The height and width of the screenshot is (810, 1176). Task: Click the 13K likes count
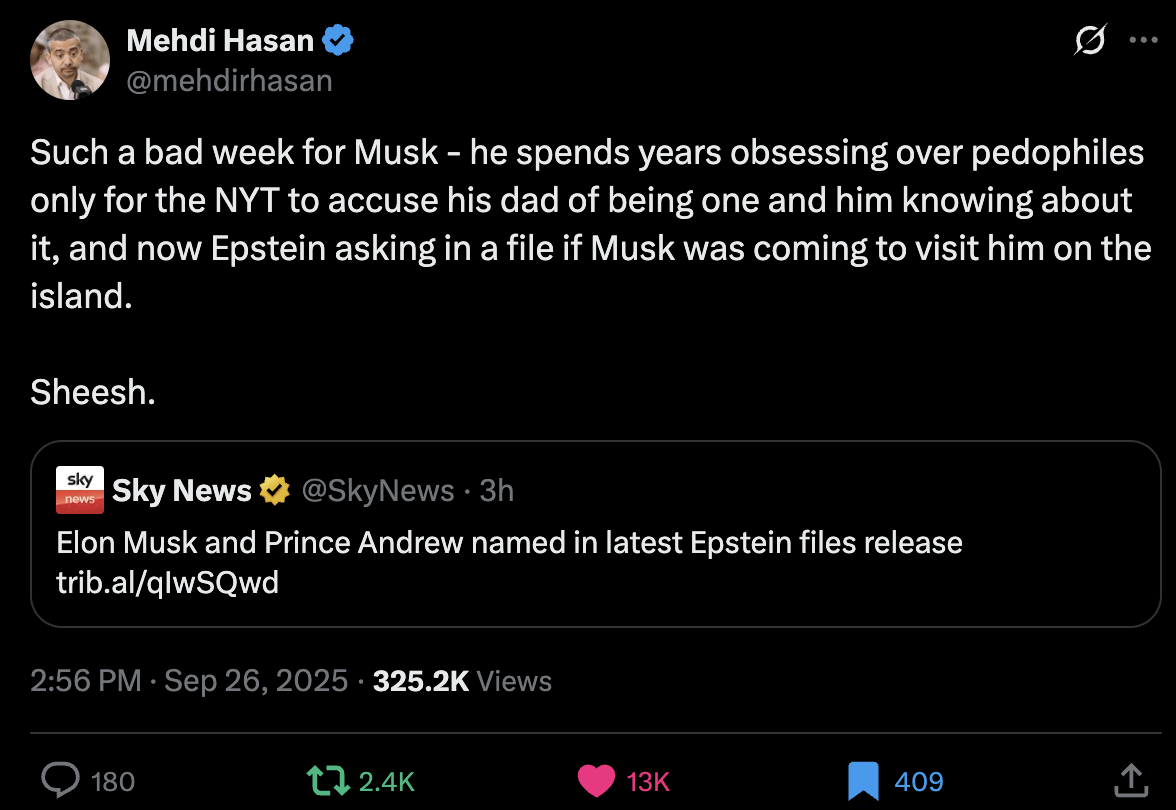point(648,782)
